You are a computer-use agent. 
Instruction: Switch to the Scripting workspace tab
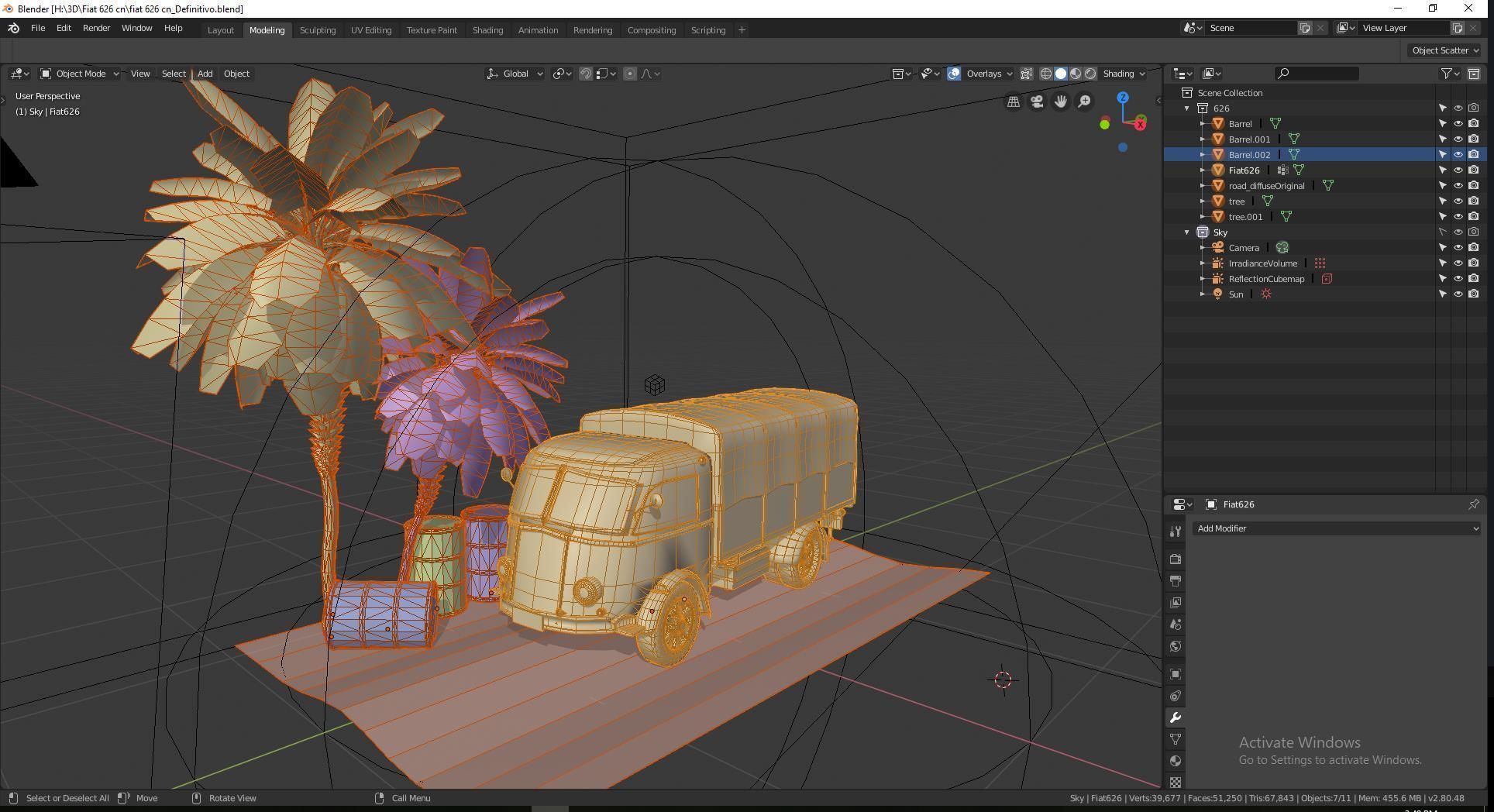click(x=708, y=30)
